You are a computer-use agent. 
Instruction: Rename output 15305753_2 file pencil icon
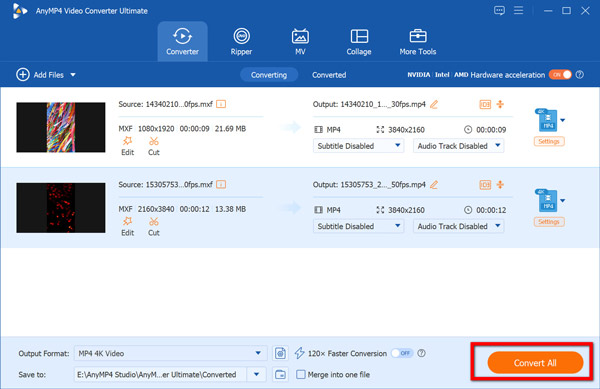point(434,184)
